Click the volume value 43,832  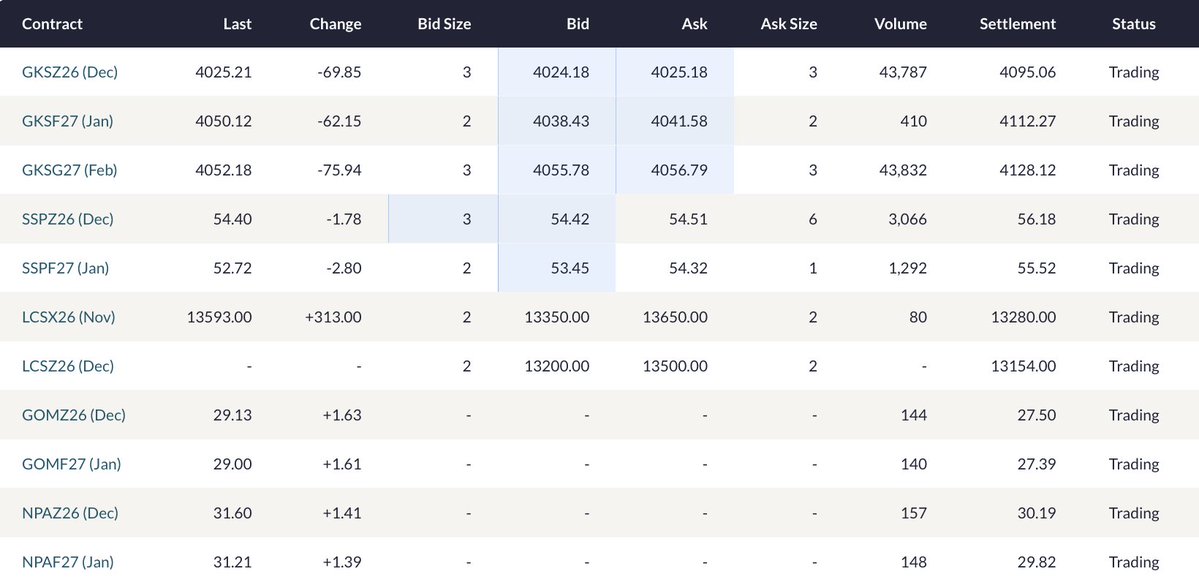903,170
